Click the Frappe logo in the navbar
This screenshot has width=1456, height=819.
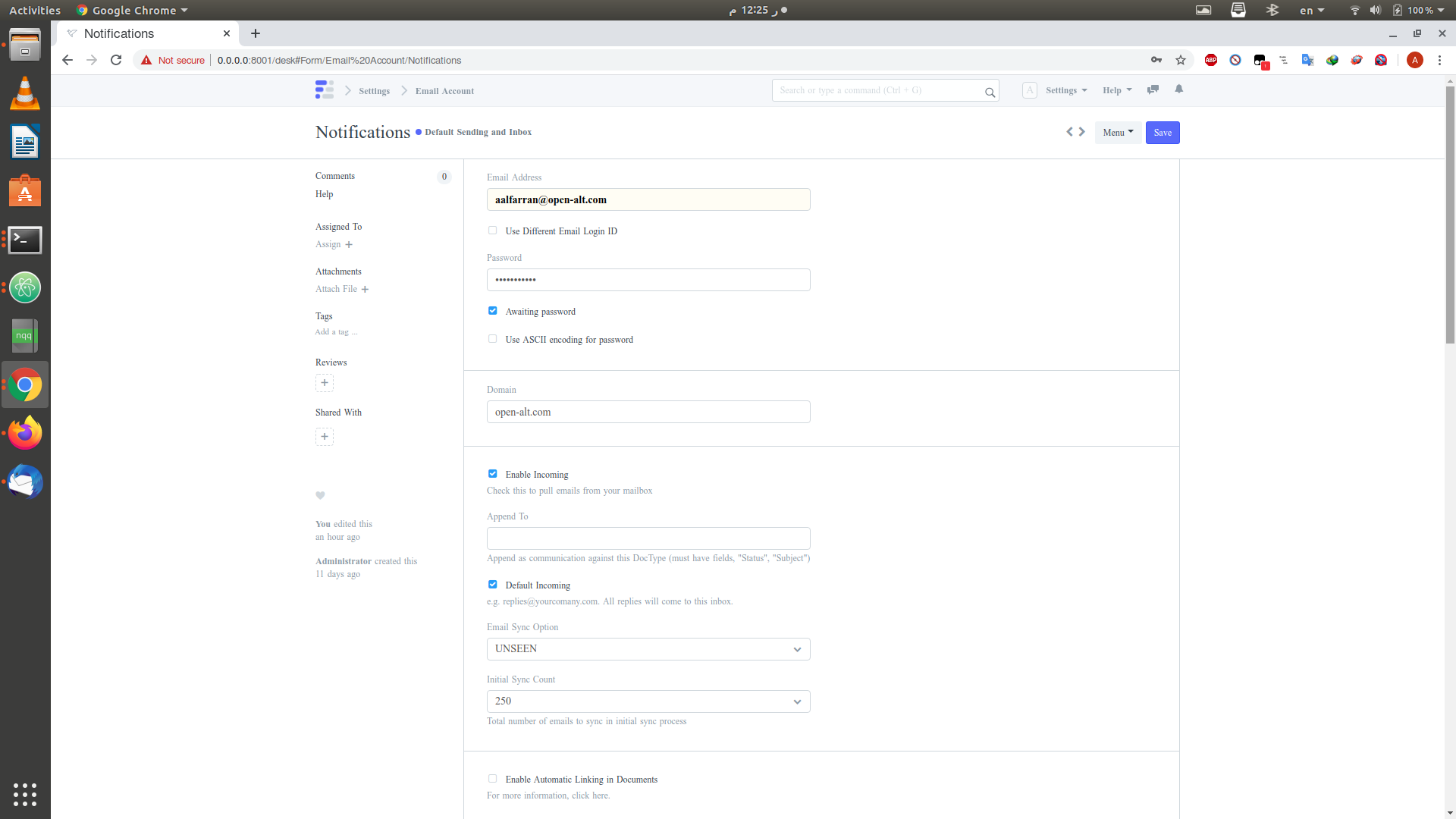tap(324, 89)
